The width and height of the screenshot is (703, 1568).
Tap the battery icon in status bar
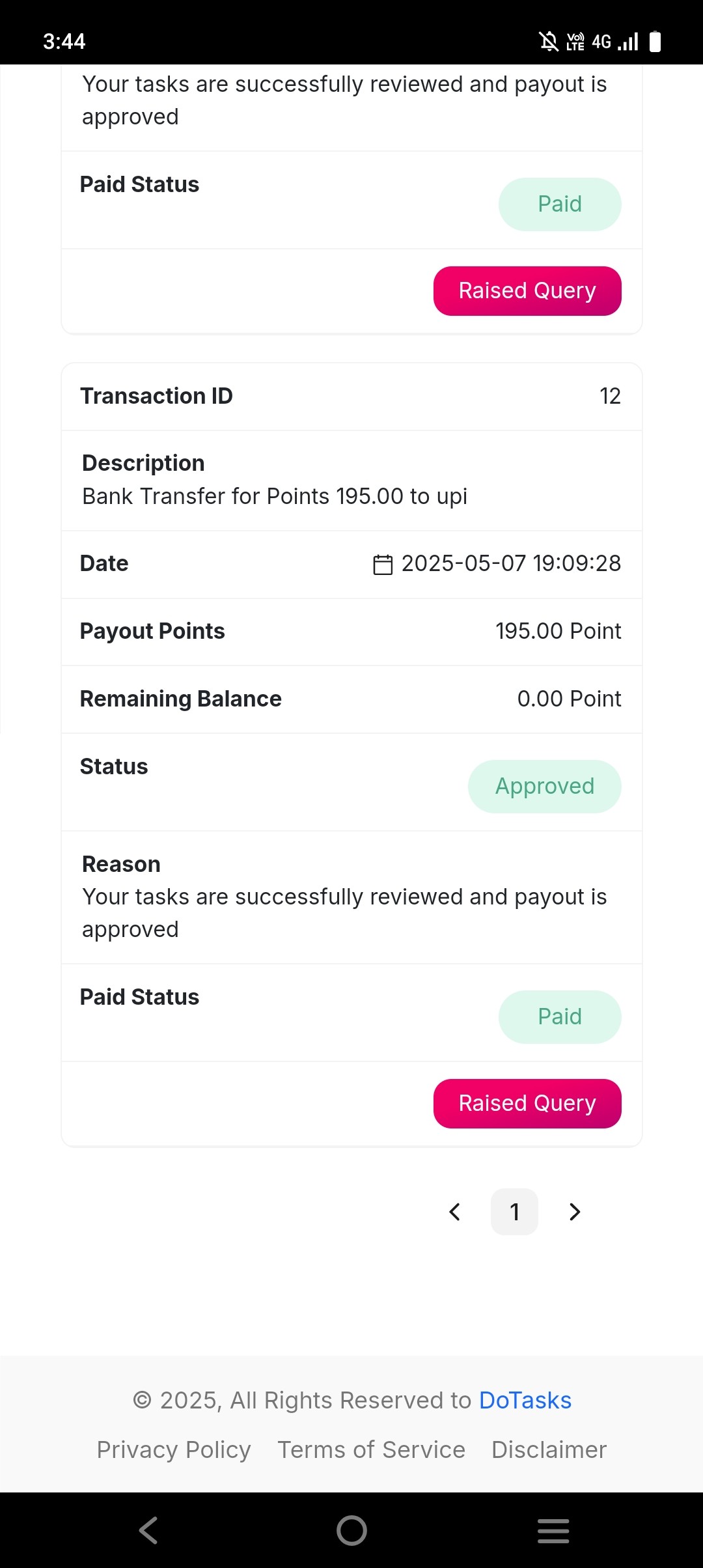(655, 42)
